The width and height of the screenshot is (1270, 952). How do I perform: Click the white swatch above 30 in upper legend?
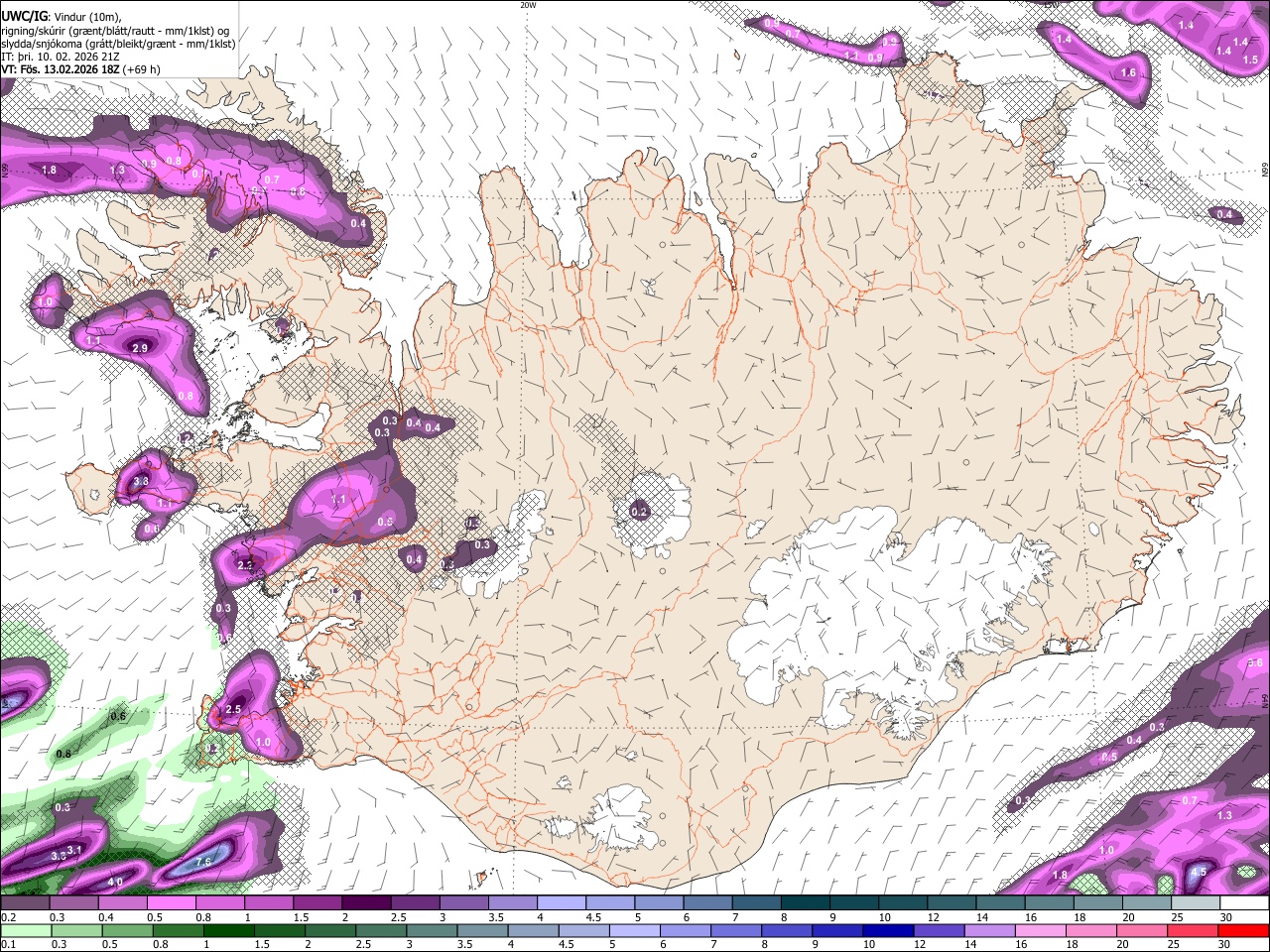(1244, 903)
